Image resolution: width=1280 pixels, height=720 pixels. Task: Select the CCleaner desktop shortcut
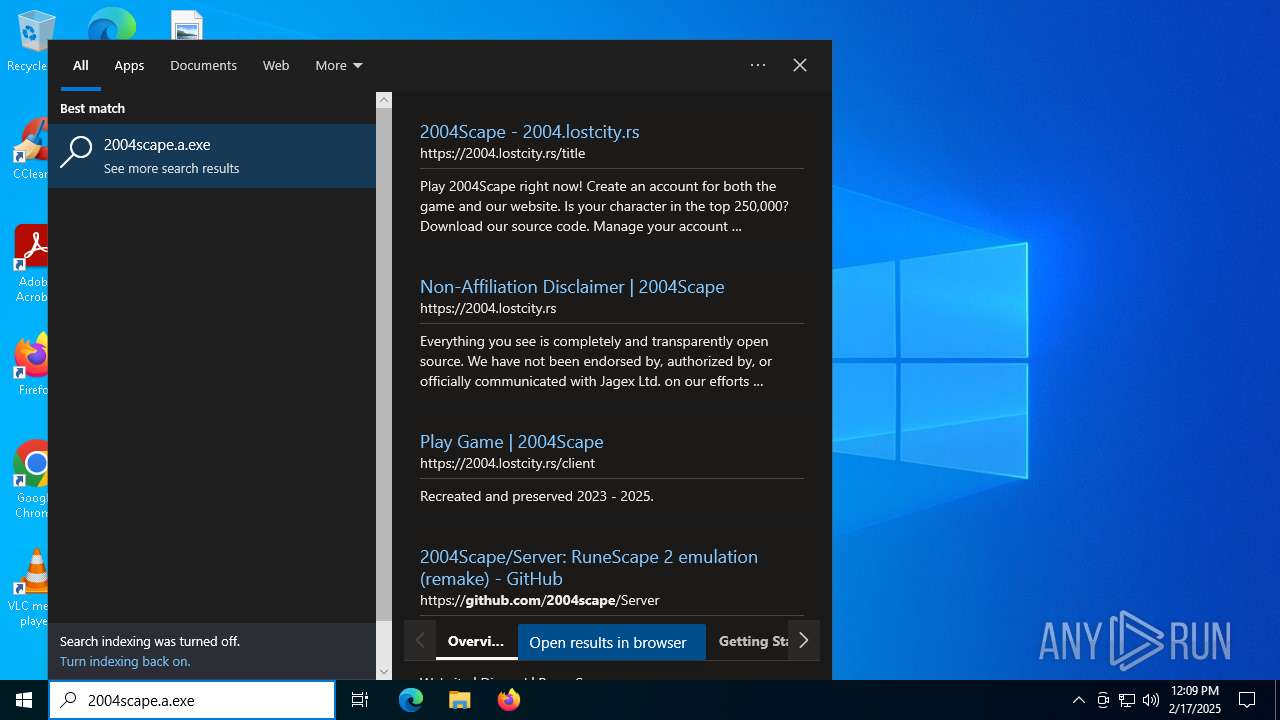tap(30, 149)
